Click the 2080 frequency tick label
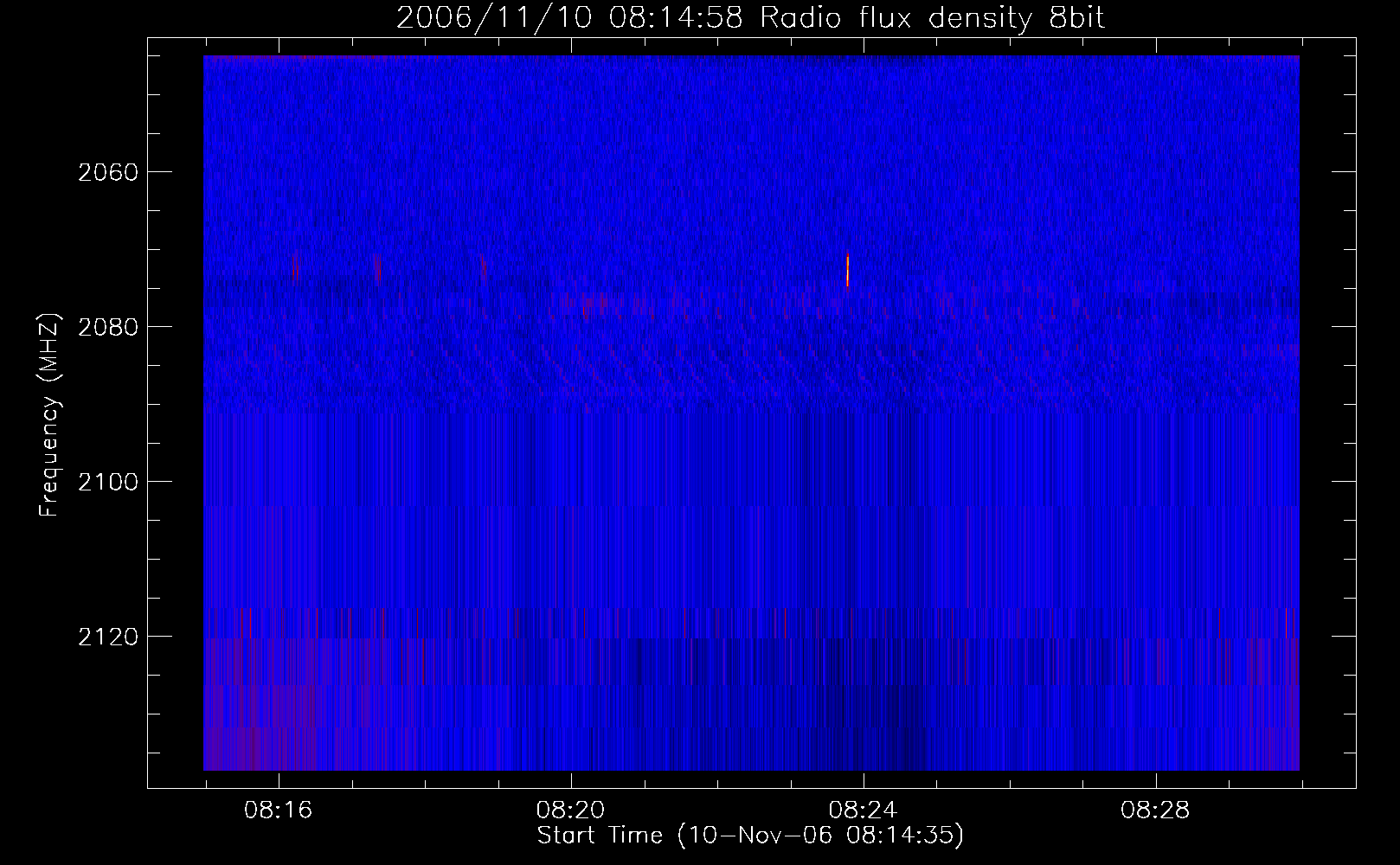 pyautogui.click(x=108, y=327)
